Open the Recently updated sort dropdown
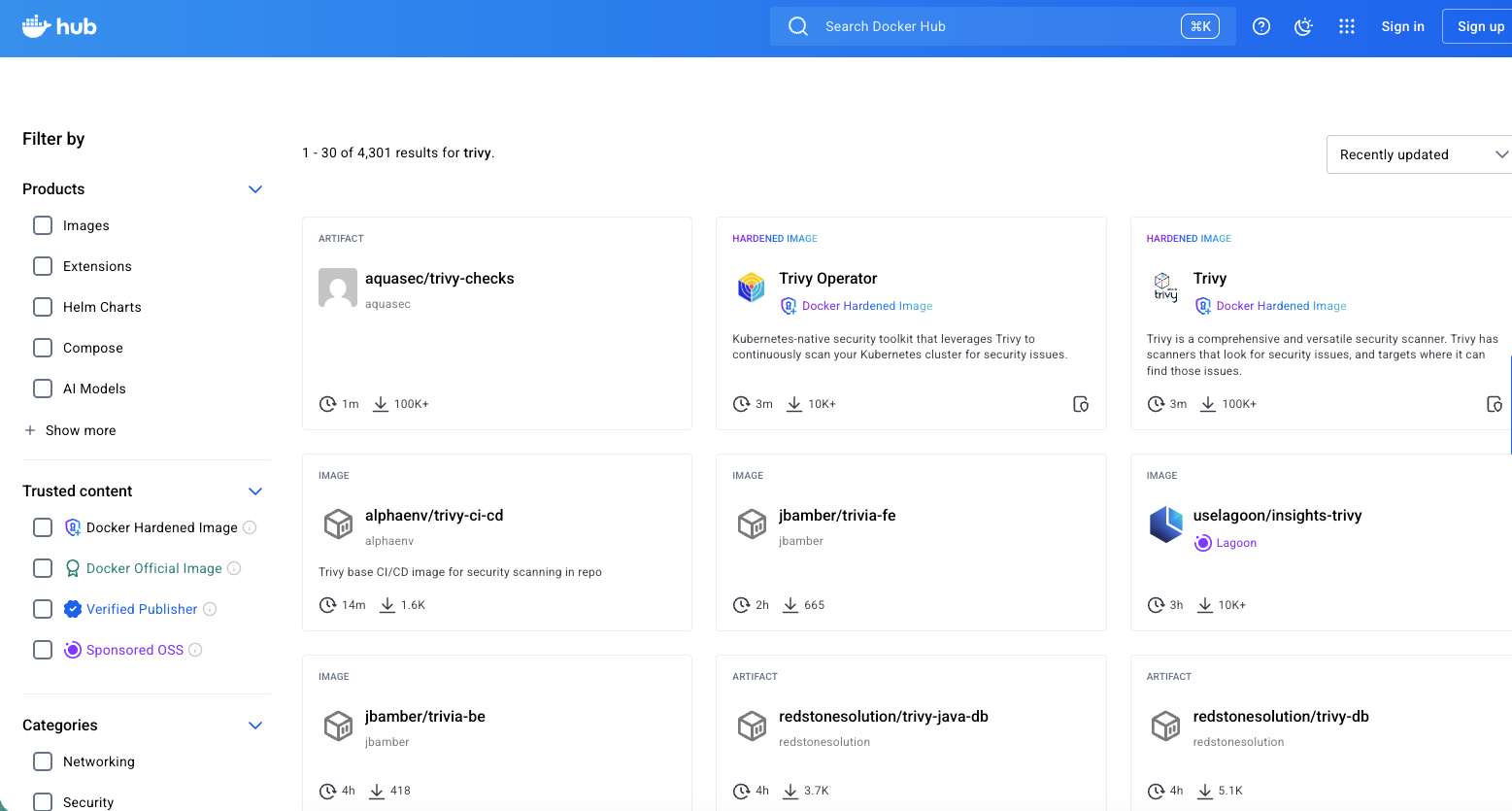The image size is (1512, 811). 1419,154
